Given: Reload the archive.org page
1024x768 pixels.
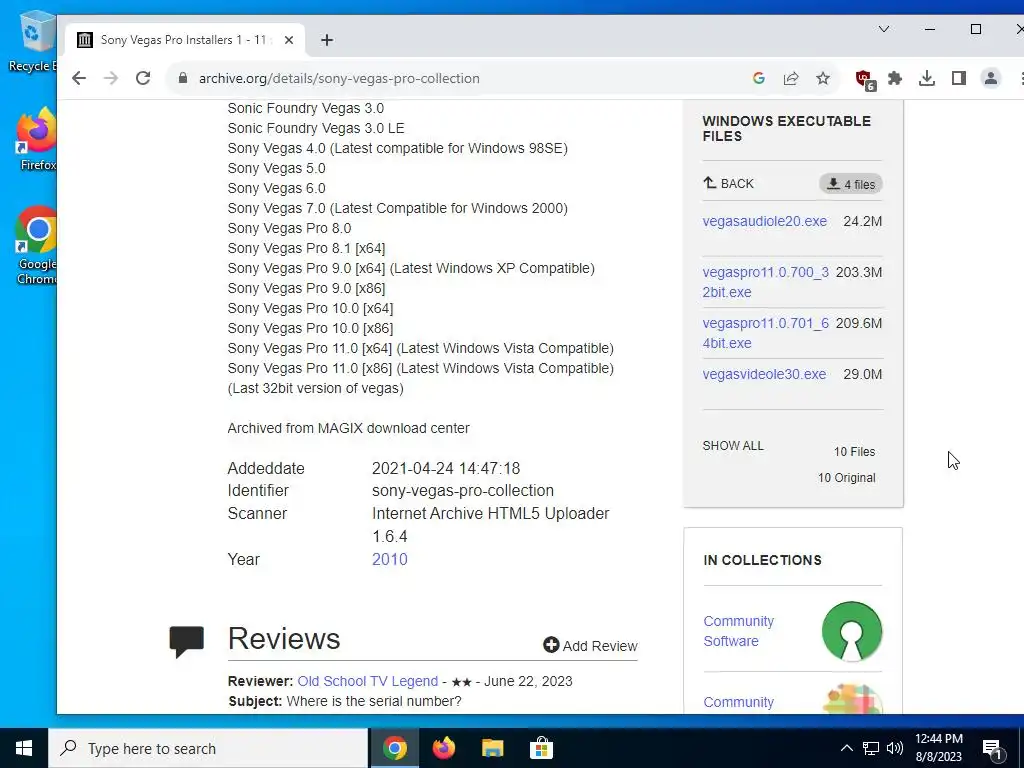Looking at the screenshot, I should [143, 78].
